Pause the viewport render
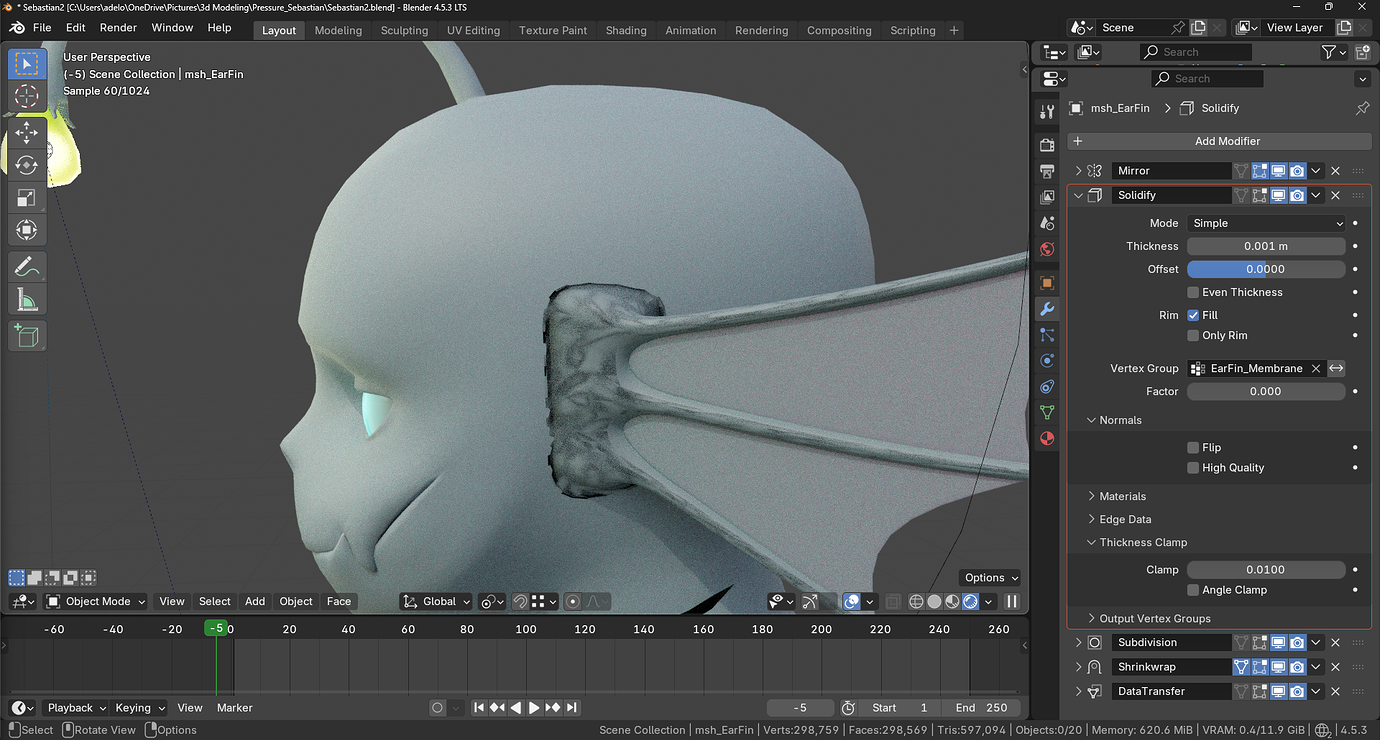The height and width of the screenshot is (740, 1380). point(1012,601)
